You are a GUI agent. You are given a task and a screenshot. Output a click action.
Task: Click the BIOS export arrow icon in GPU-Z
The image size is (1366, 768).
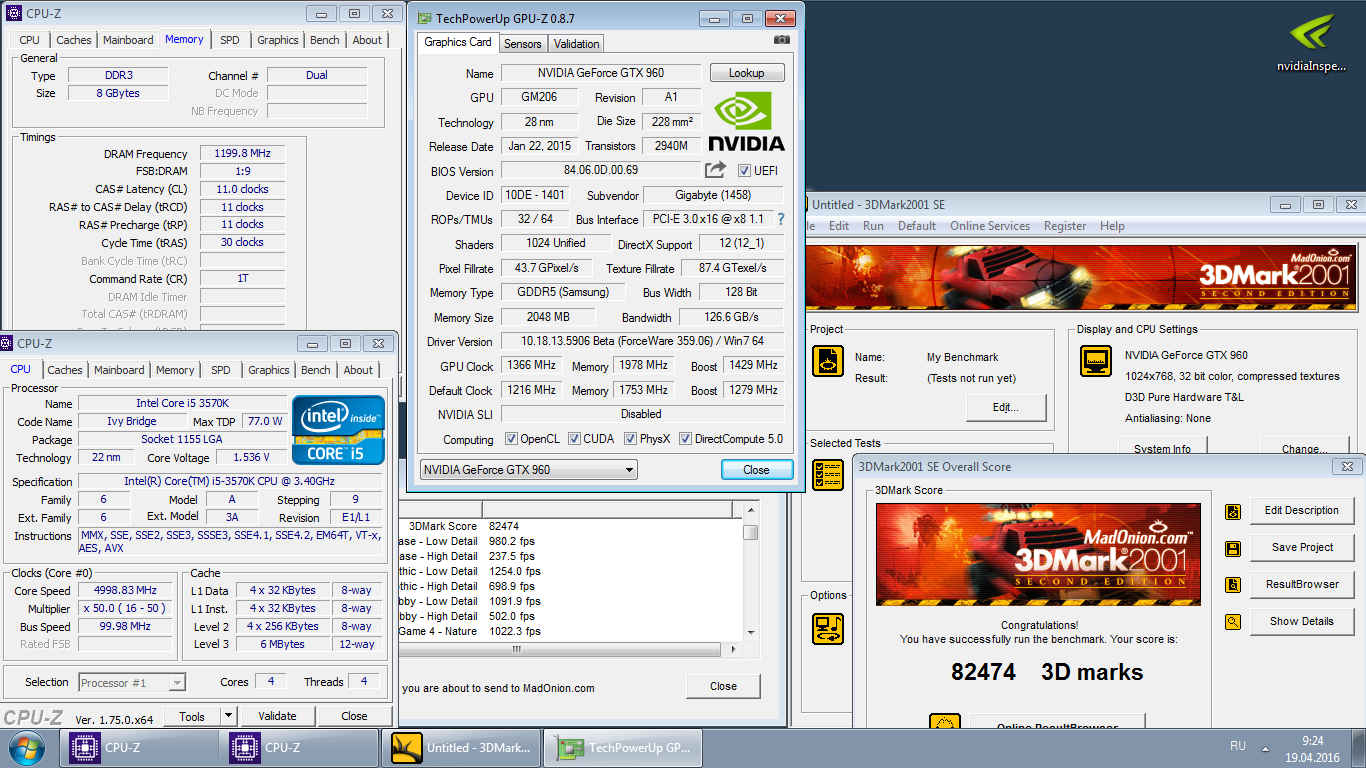[715, 170]
